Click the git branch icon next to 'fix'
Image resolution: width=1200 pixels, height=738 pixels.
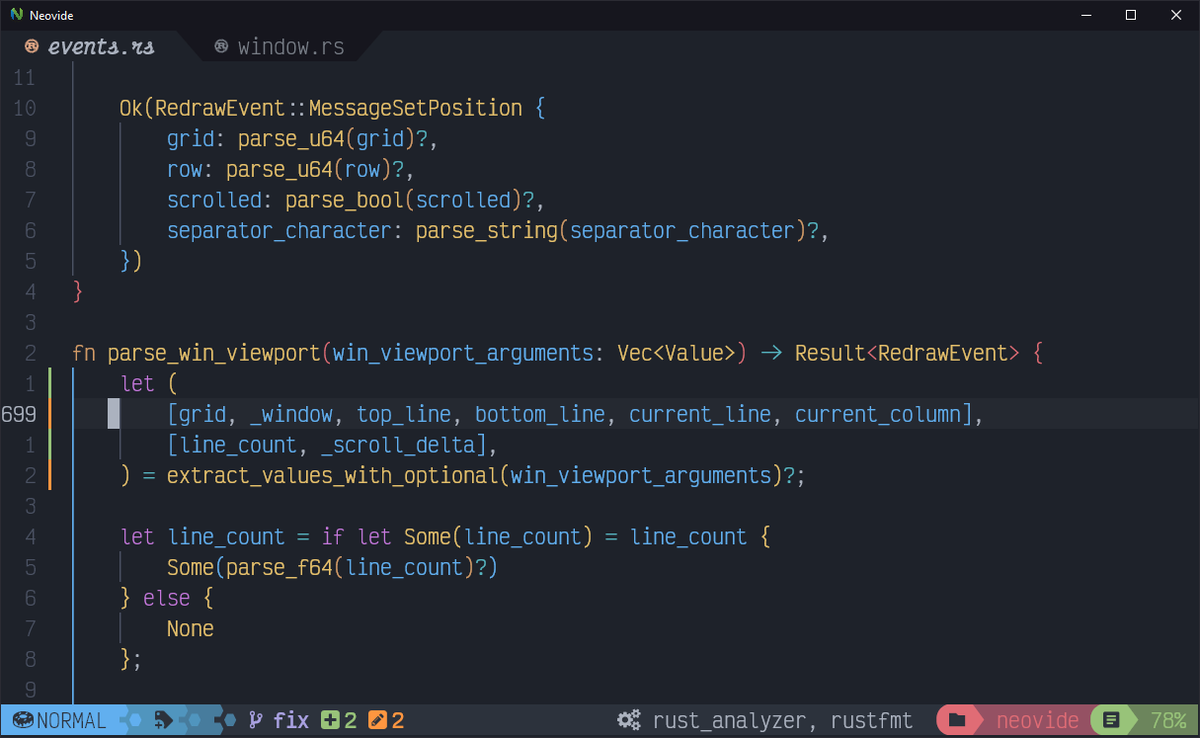point(256,719)
